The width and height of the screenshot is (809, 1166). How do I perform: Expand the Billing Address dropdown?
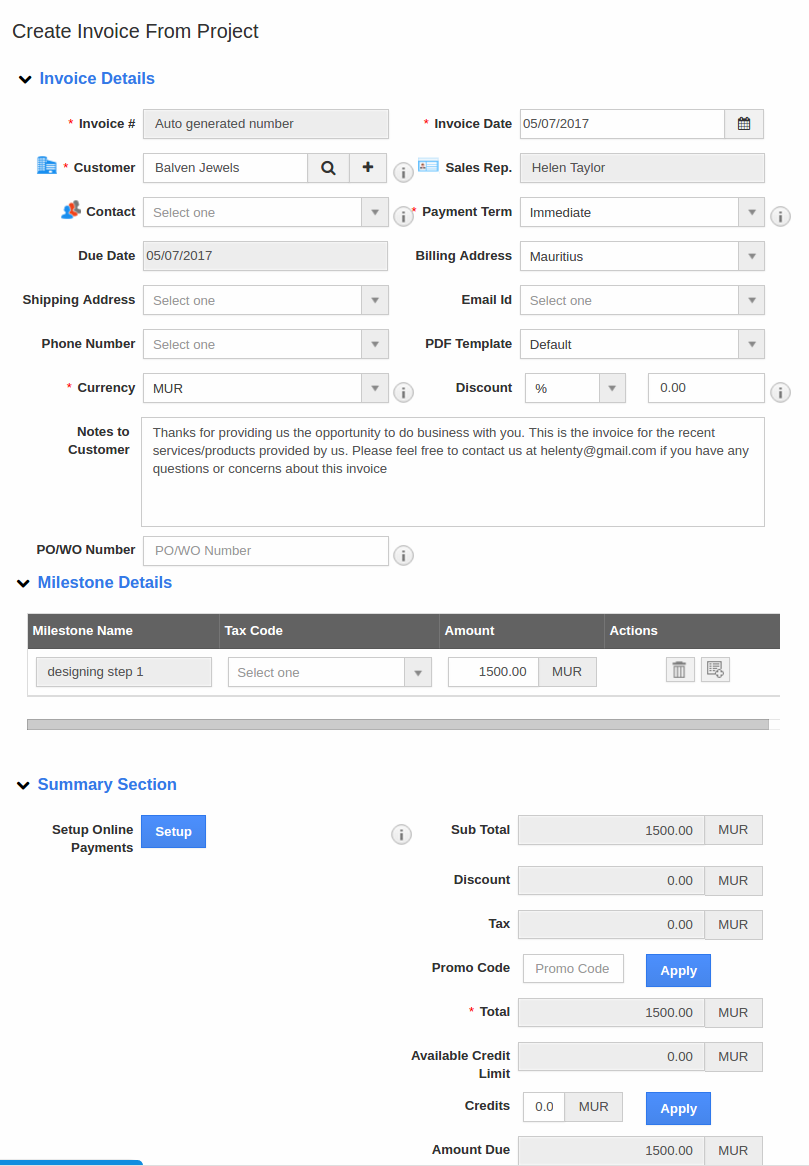click(642, 257)
